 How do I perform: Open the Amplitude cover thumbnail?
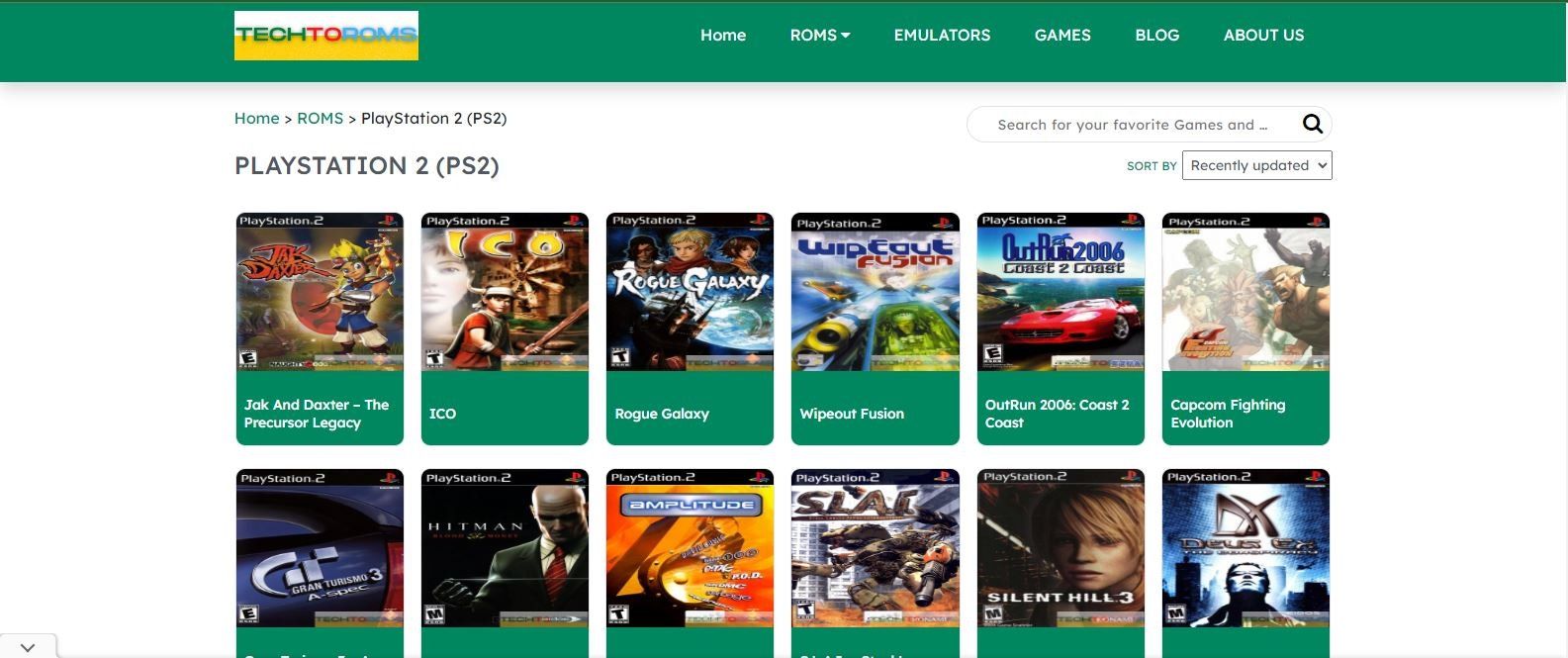pos(690,548)
